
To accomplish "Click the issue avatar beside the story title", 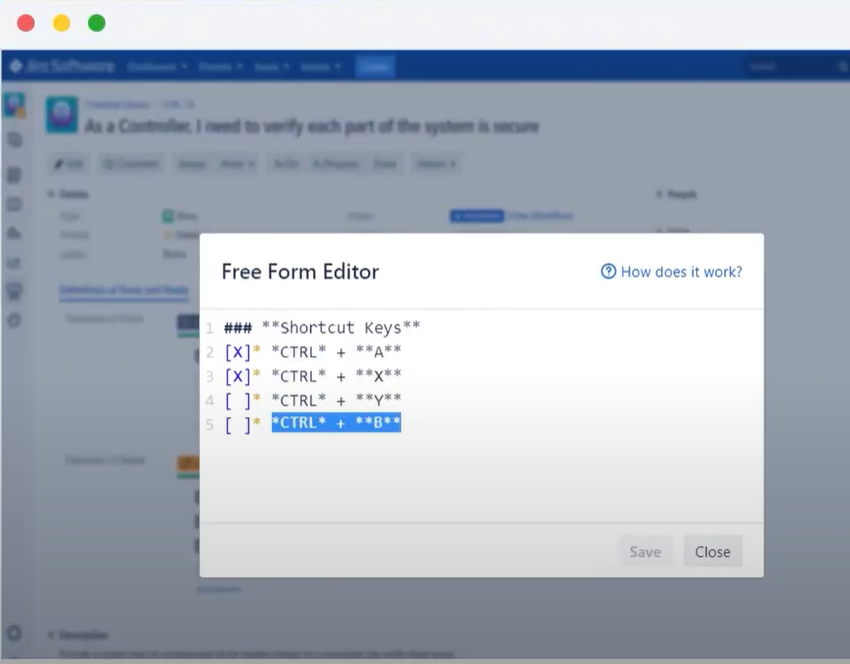I will click(x=61, y=115).
